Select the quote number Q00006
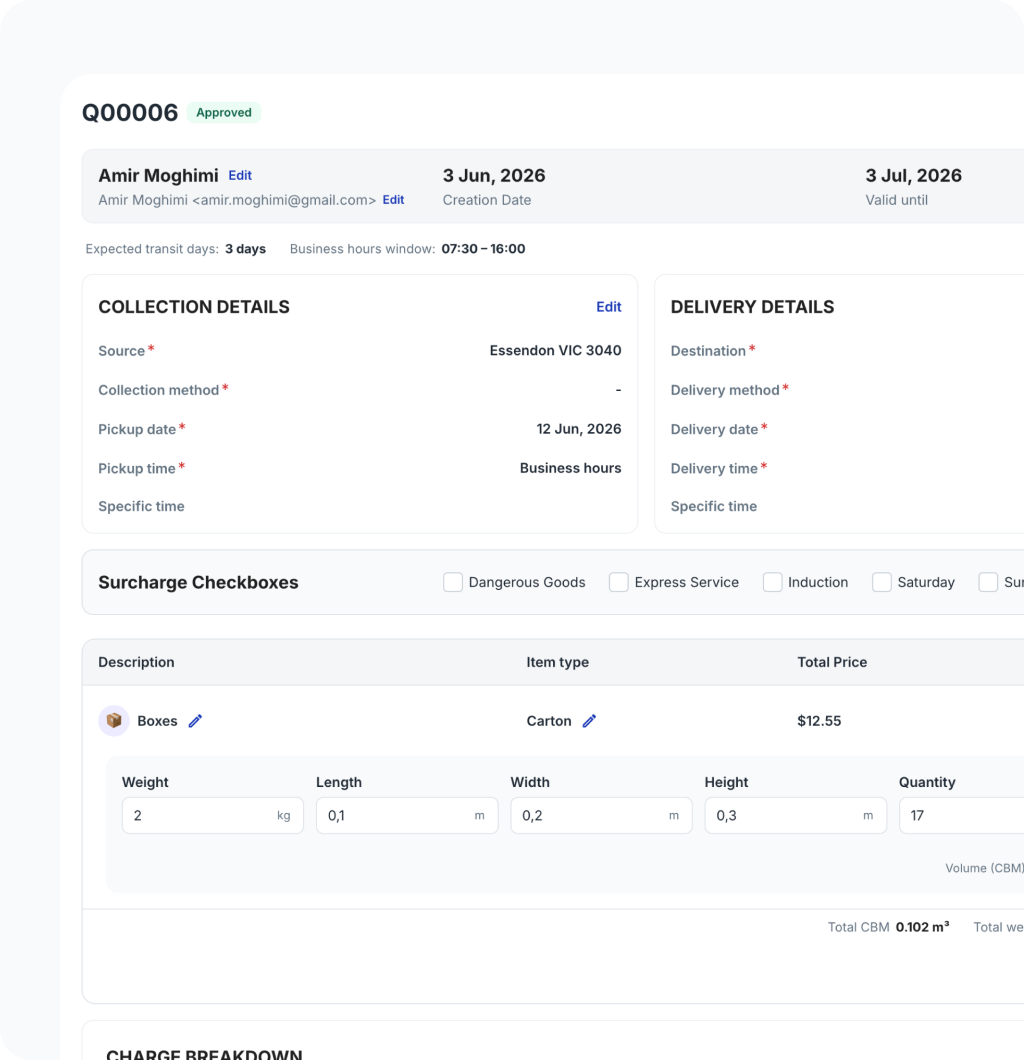This screenshot has width=1024, height=1060. click(130, 112)
